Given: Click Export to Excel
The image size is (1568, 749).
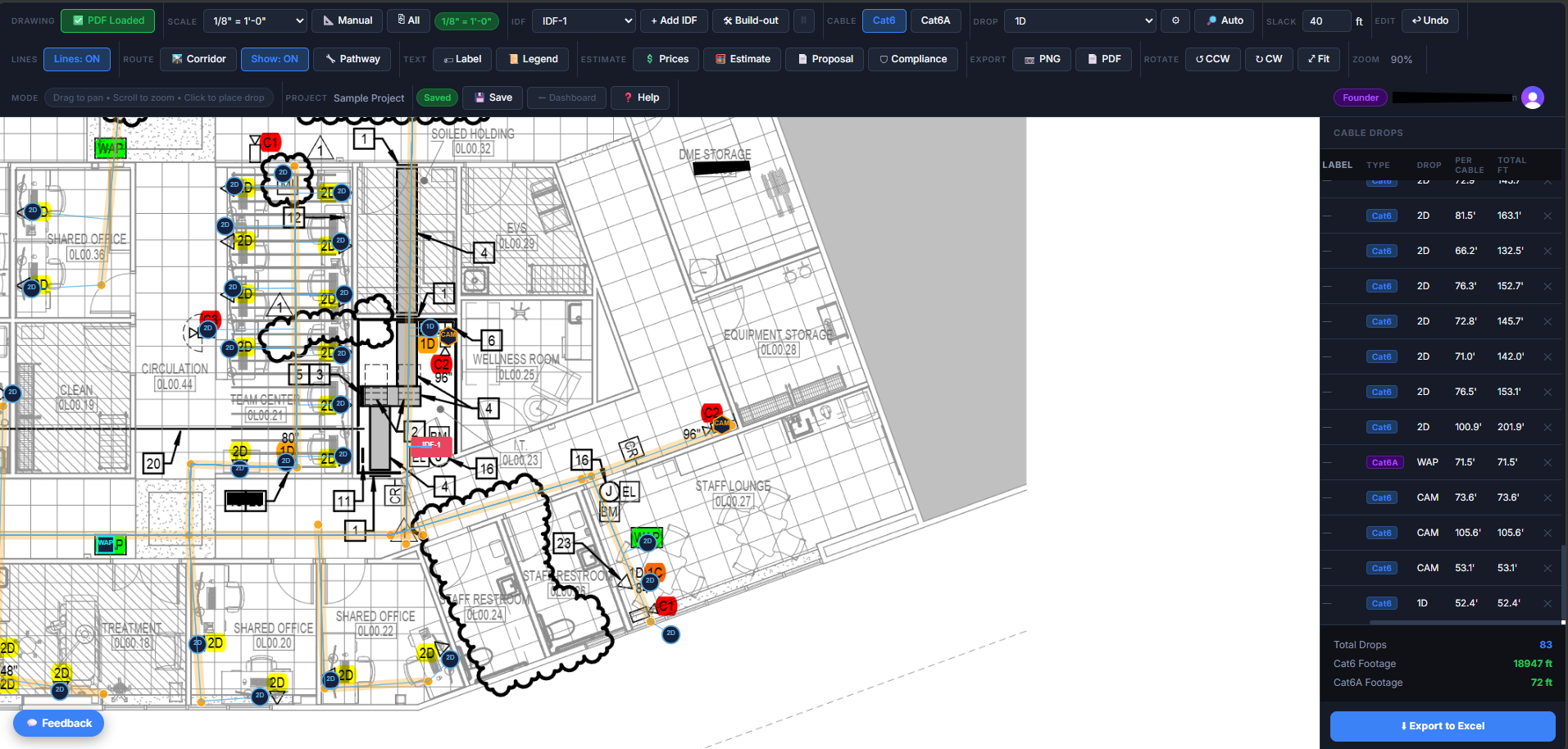Looking at the screenshot, I should (1443, 726).
